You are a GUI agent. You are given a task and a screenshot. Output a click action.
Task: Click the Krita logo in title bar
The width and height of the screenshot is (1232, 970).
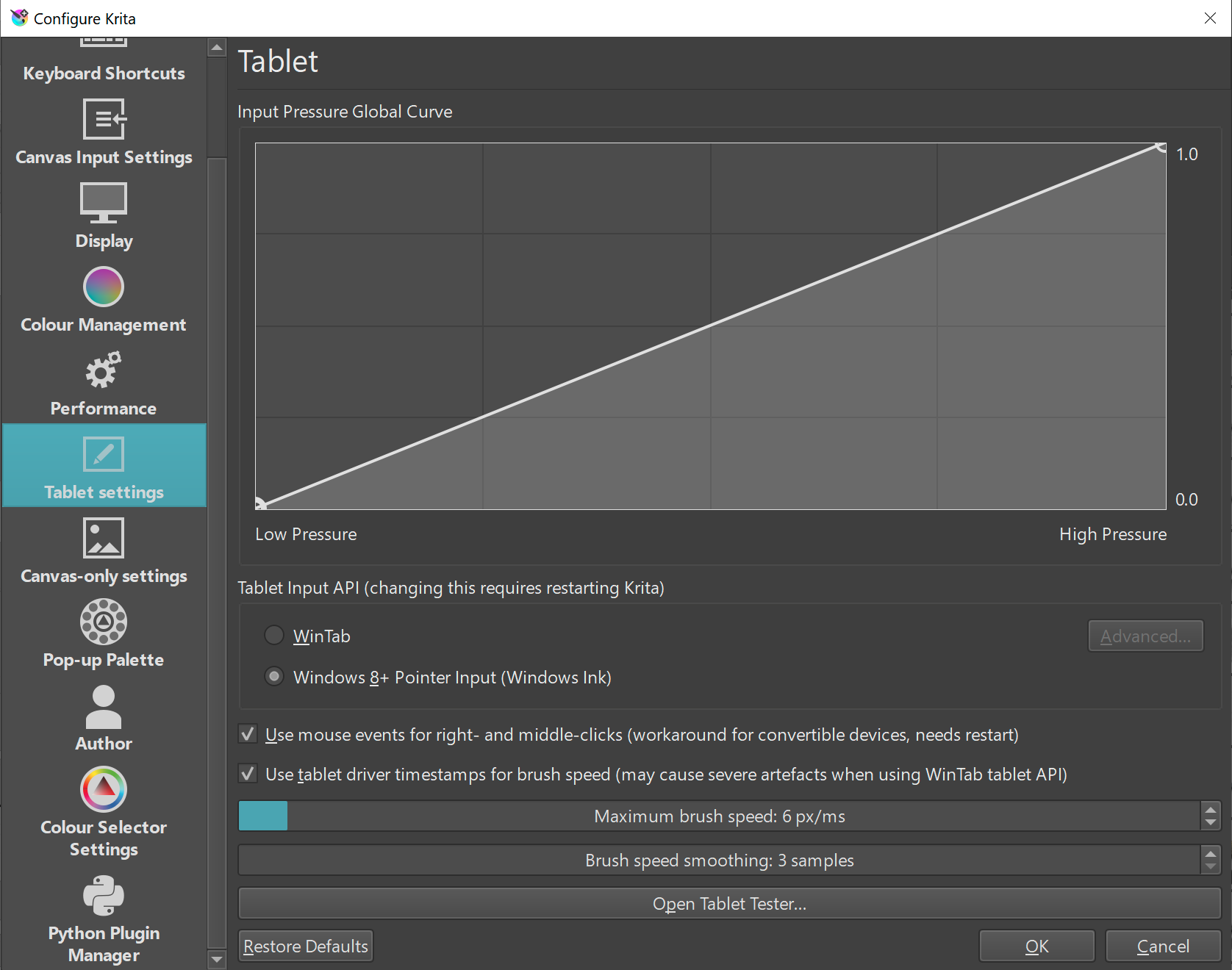tap(19, 18)
